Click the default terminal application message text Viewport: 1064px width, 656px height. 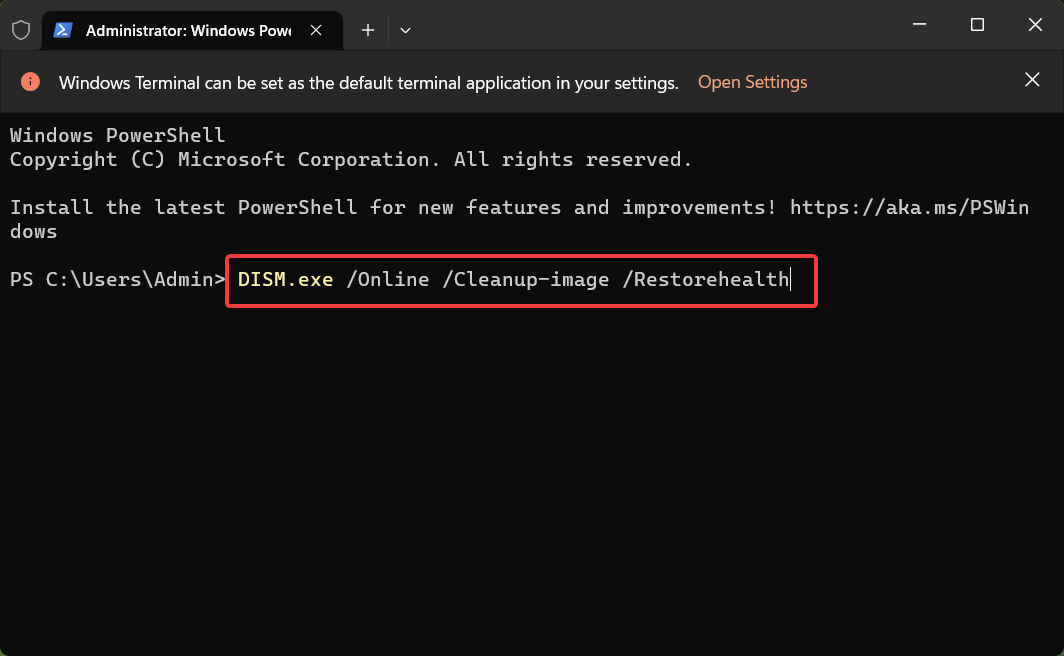368,83
